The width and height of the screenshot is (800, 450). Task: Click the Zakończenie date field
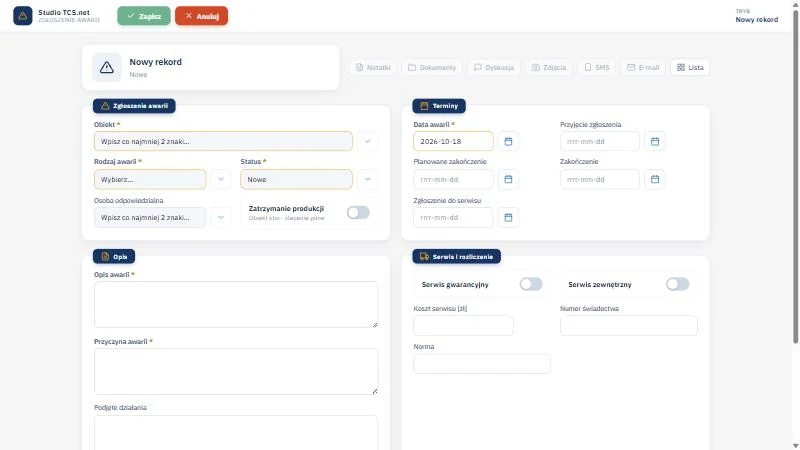coord(599,179)
